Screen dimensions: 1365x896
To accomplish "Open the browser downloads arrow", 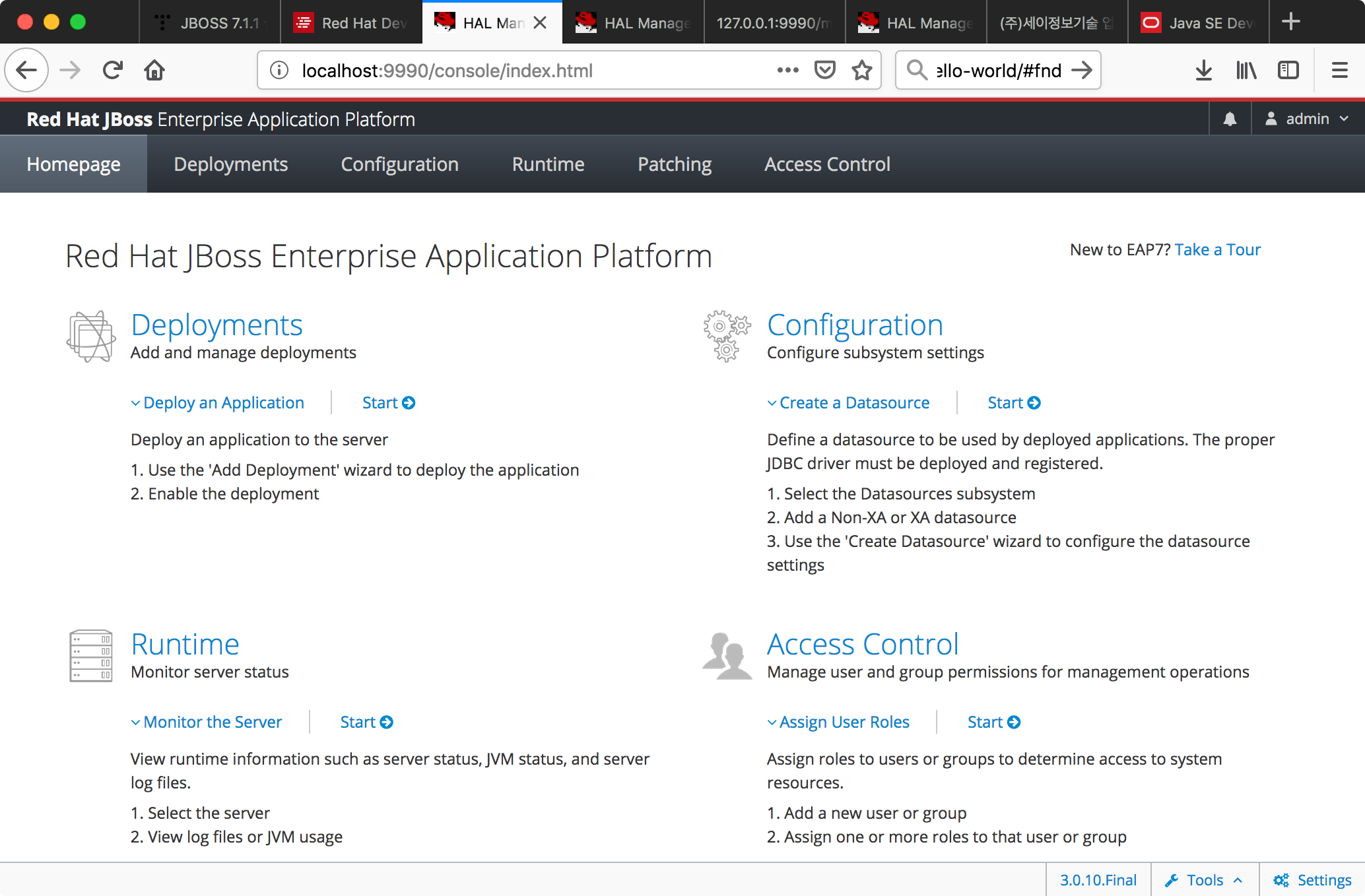I will pyautogui.click(x=1203, y=70).
